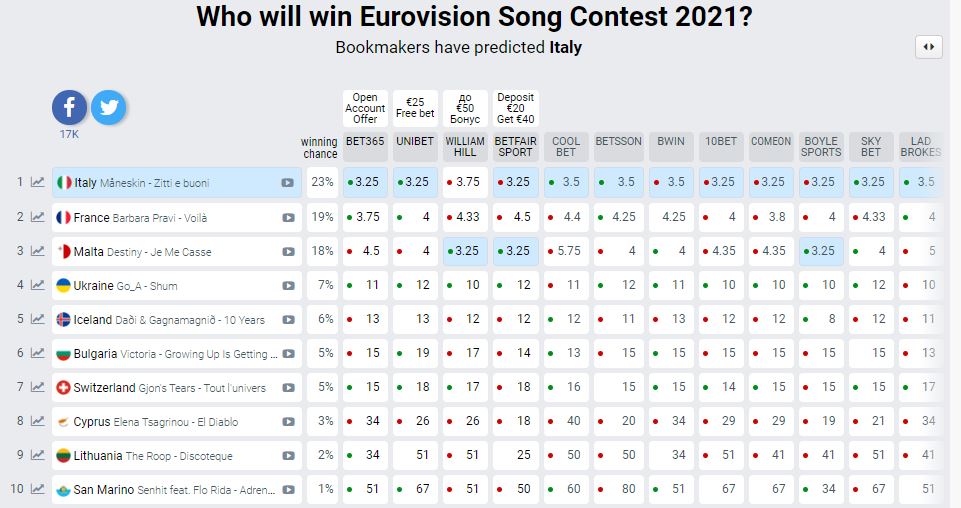The height and width of the screenshot is (508, 961).
Task: Open the chart icon for San Marino
Action: tap(38, 488)
